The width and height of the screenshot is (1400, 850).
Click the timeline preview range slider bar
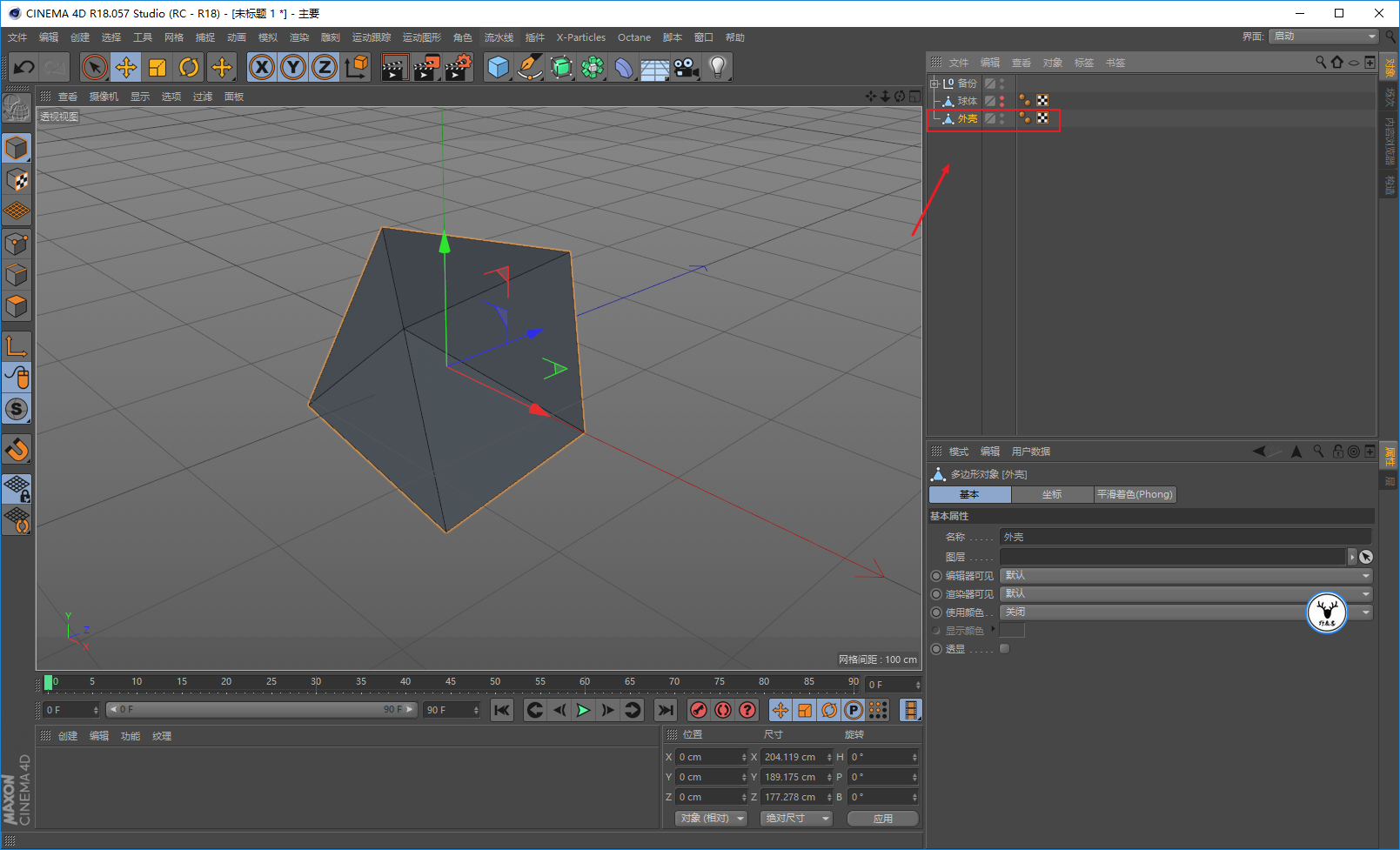point(262,710)
